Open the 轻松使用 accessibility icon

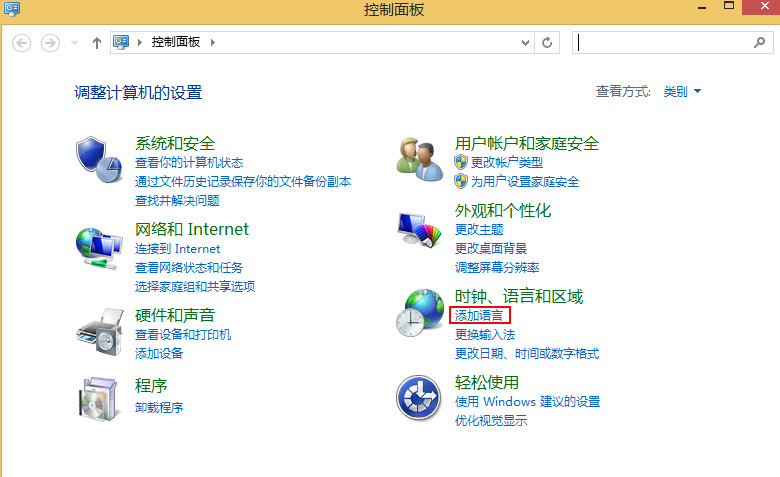[x=419, y=398]
